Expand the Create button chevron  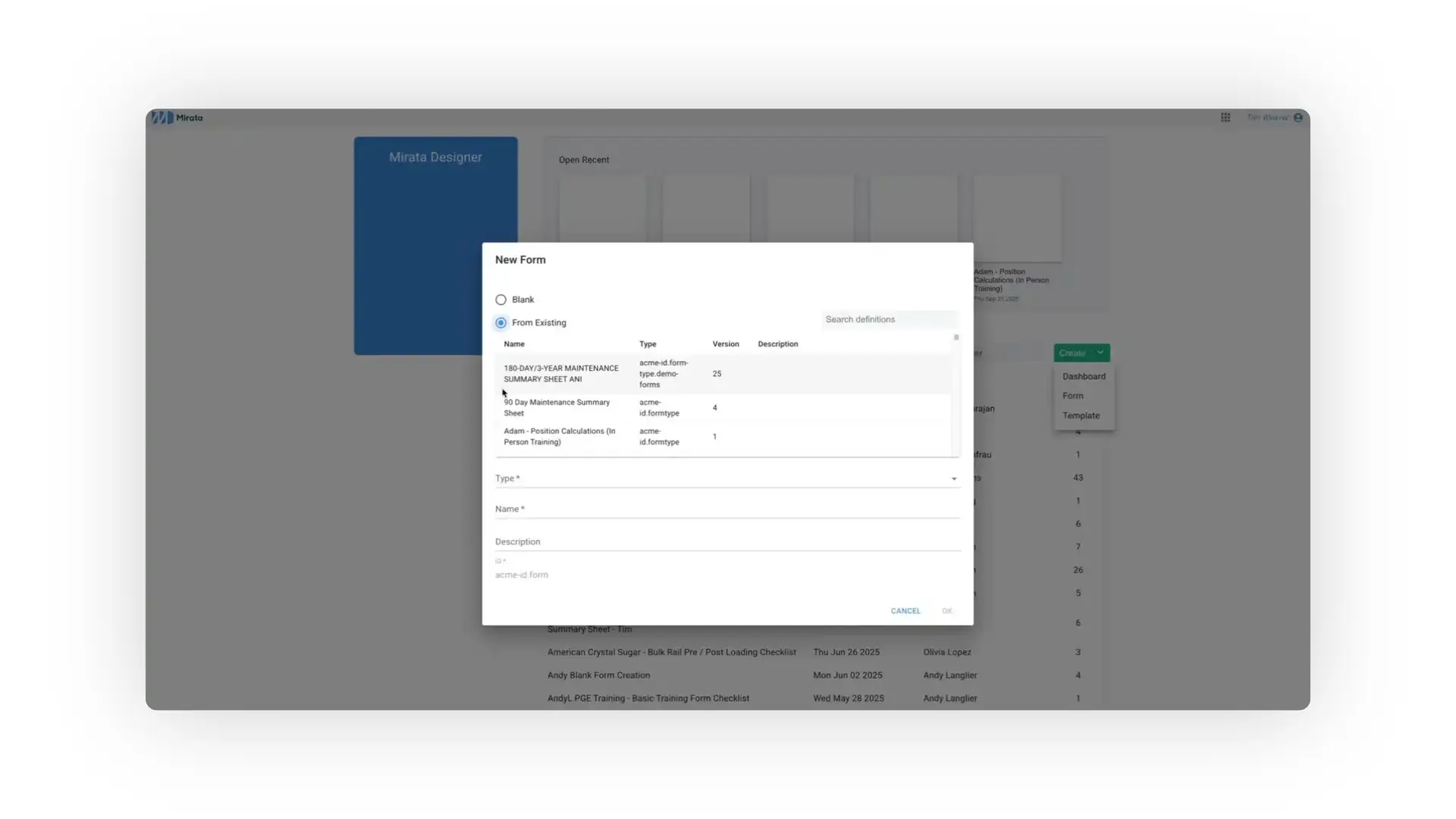pos(1100,353)
